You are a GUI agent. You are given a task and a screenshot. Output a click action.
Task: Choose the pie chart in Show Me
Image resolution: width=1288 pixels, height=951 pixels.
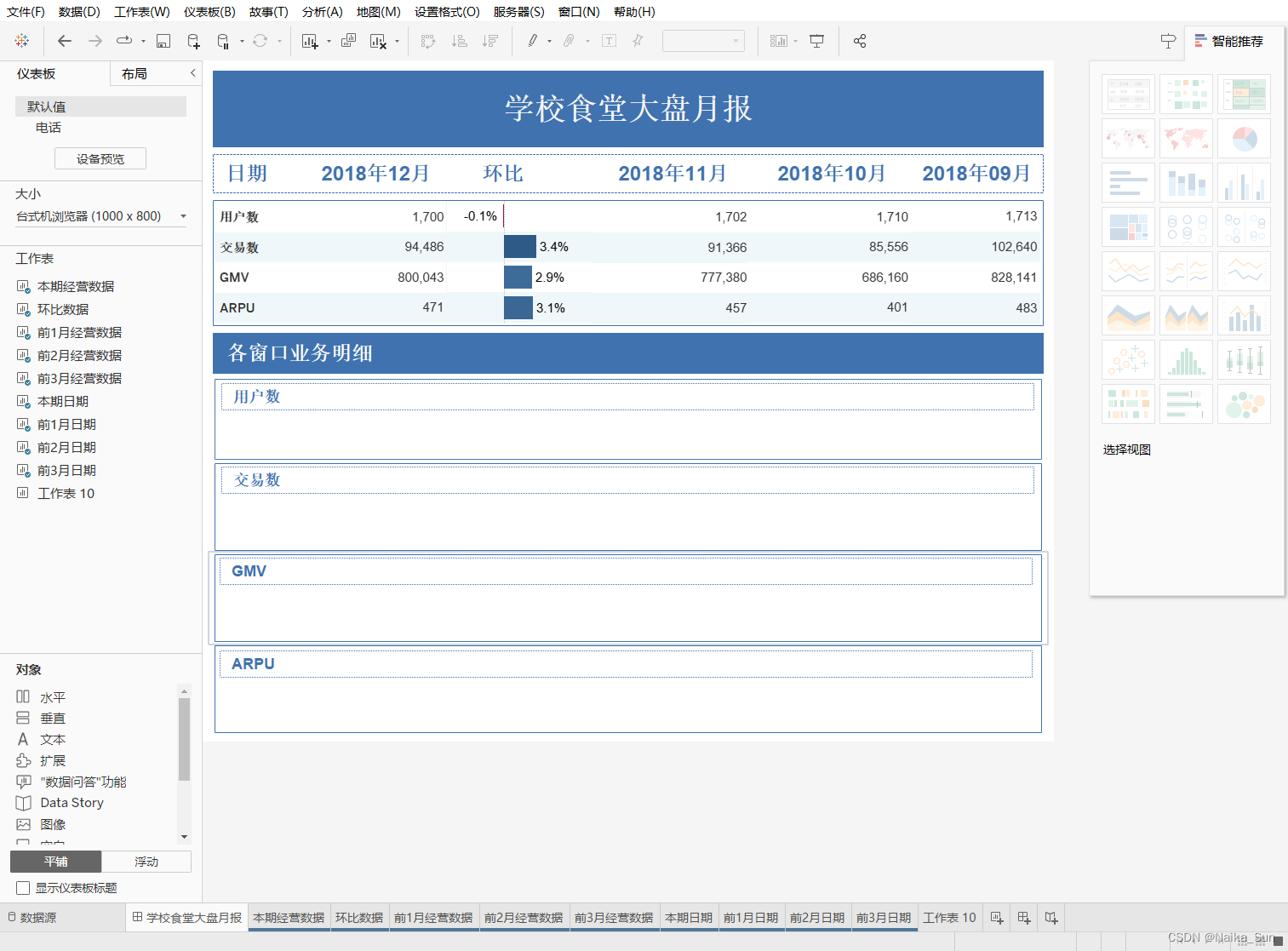1244,138
